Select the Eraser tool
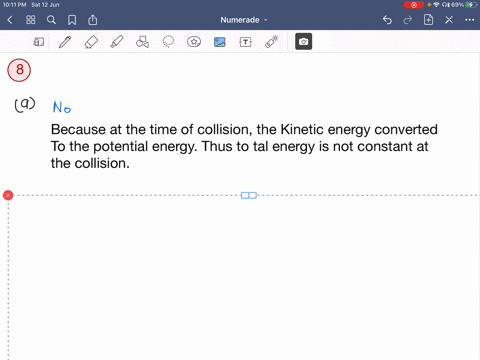Image resolution: width=480 pixels, height=360 pixels. coord(91,42)
